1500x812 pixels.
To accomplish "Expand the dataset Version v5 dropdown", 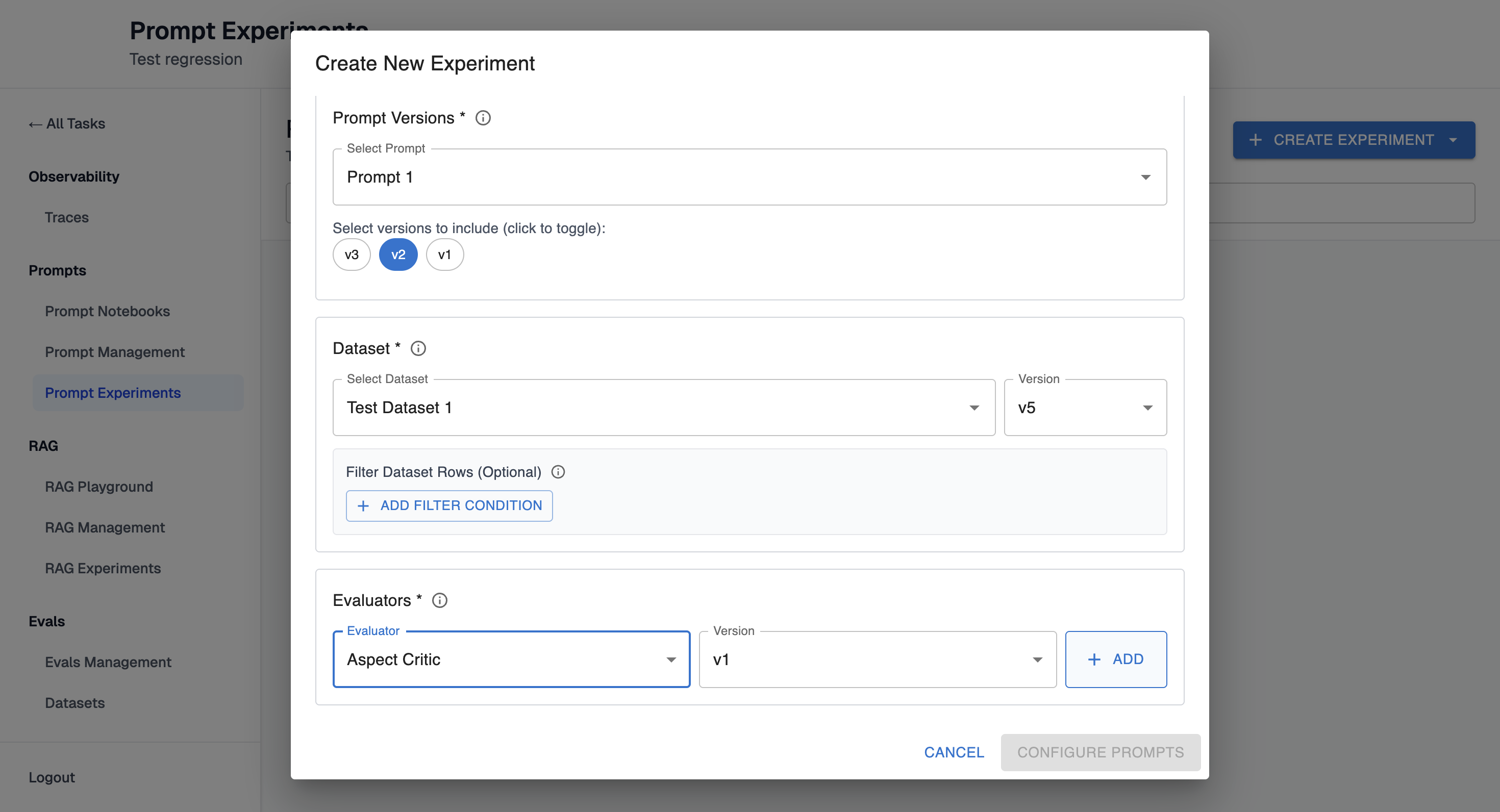I will click(x=1085, y=408).
